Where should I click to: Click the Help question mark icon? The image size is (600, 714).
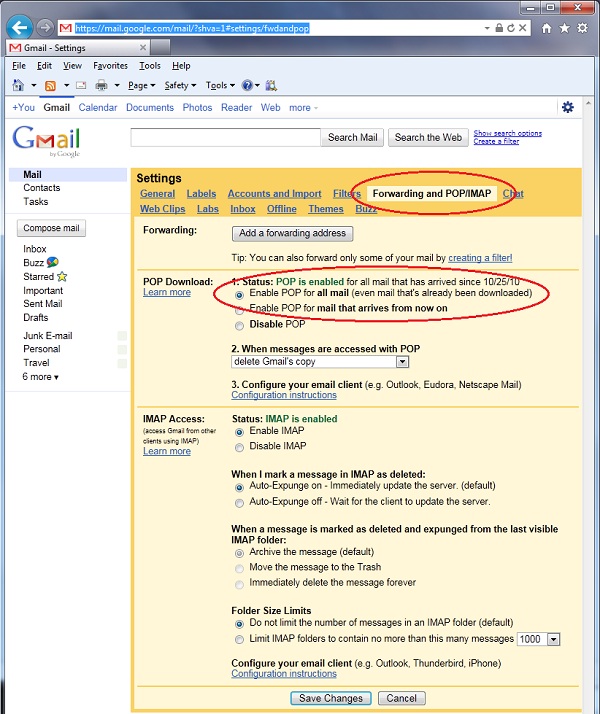tap(247, 85)
